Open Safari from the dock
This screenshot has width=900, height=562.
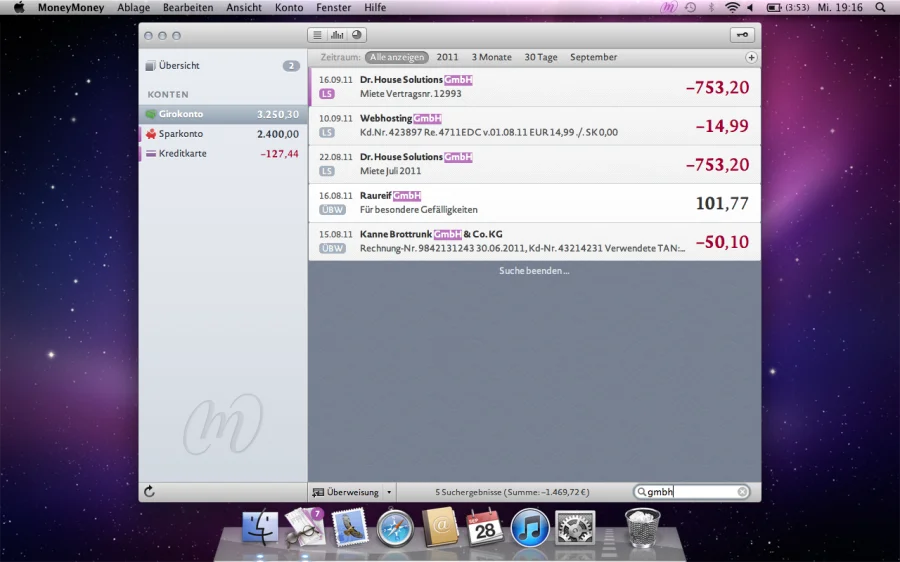(395, 527)
